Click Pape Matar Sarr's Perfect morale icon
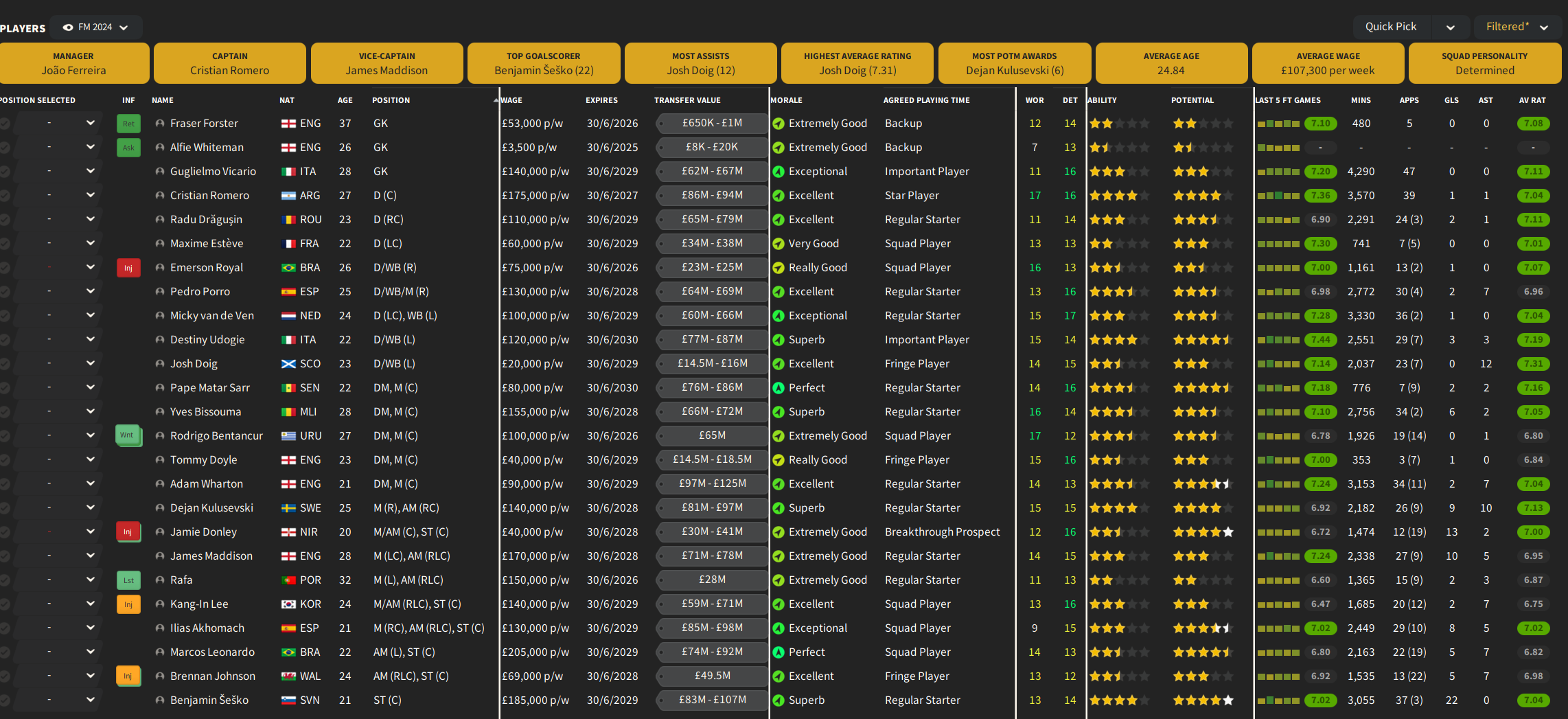Viewport: 1568px width, 719px height. coord(779,388)
